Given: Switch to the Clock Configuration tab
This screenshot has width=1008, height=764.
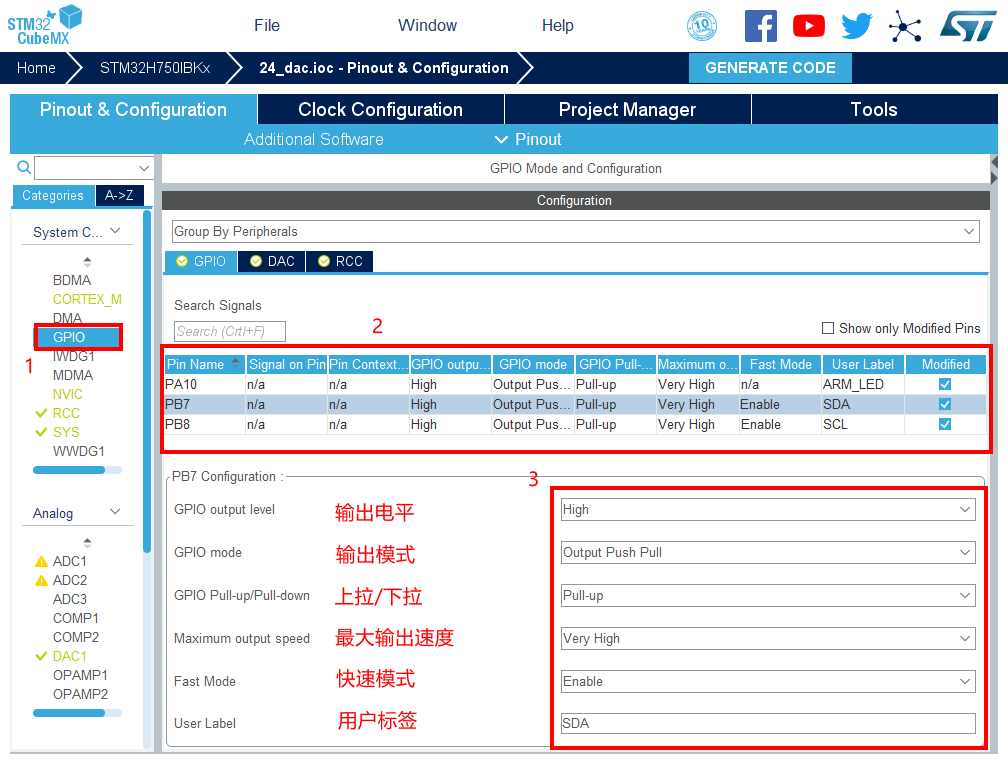Looking at the screenshot, I should coord(380,110).
